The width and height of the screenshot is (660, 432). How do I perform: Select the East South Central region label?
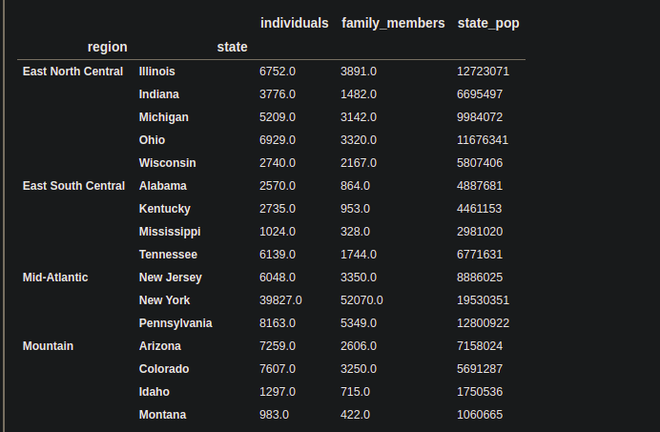[74, 186]
